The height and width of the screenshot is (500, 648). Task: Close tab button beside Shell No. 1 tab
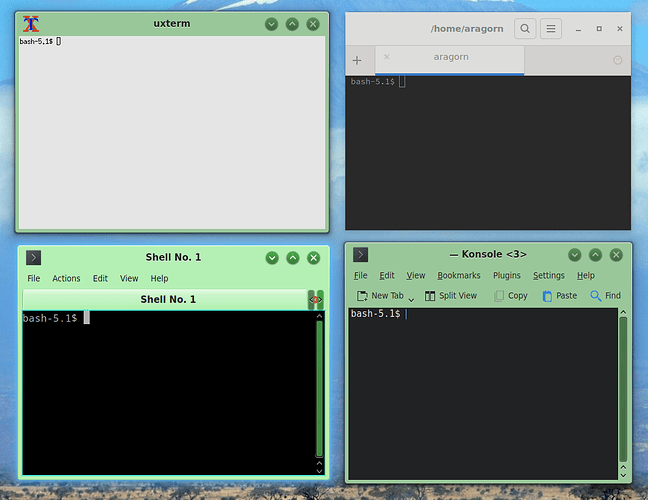point(316,300)
